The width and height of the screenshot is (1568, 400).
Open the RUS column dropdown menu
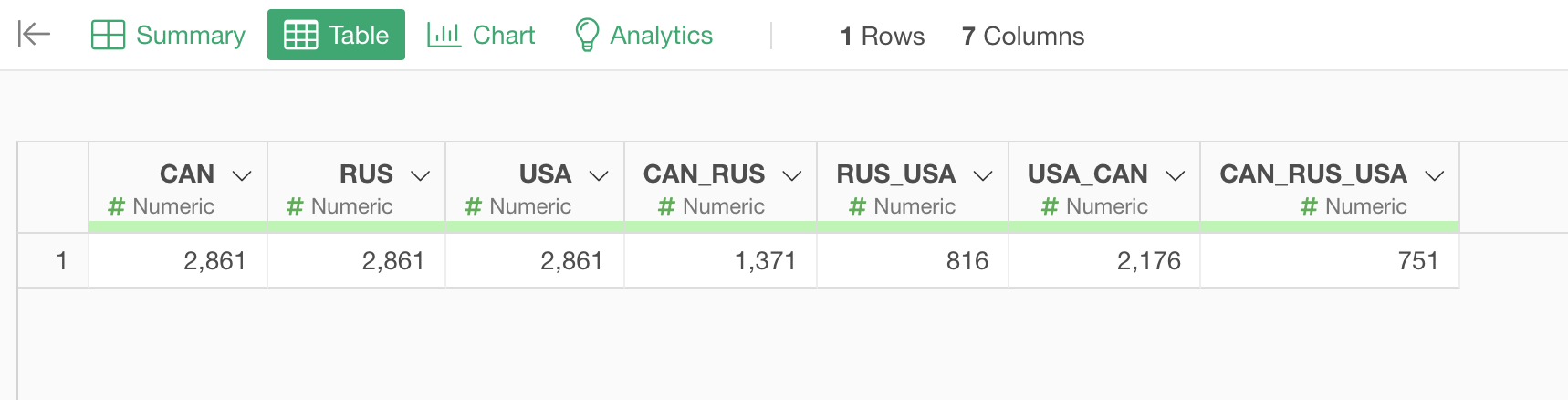click(x=420, y=175)
